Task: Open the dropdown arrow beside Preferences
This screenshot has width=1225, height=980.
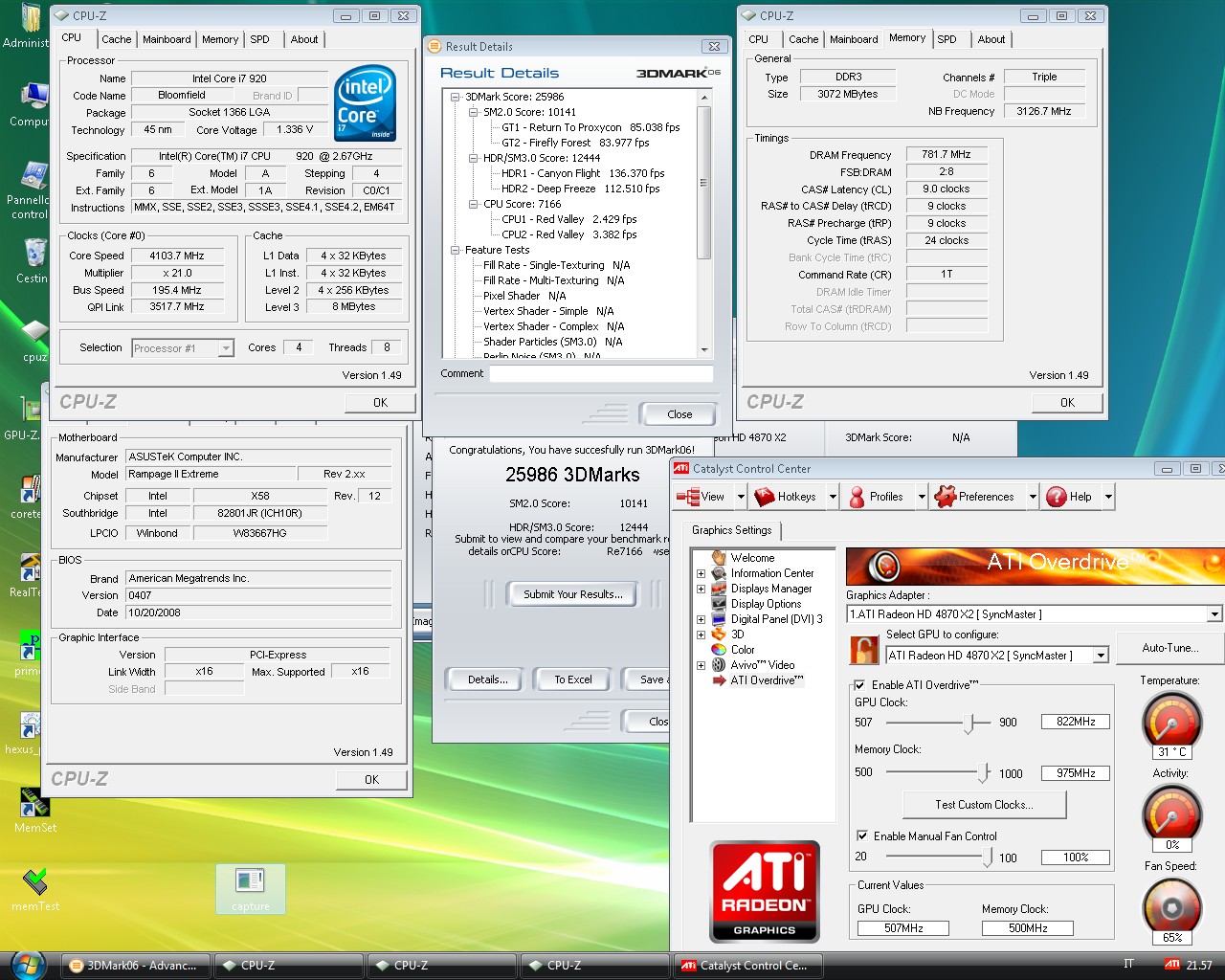Action: point(1033,497)
